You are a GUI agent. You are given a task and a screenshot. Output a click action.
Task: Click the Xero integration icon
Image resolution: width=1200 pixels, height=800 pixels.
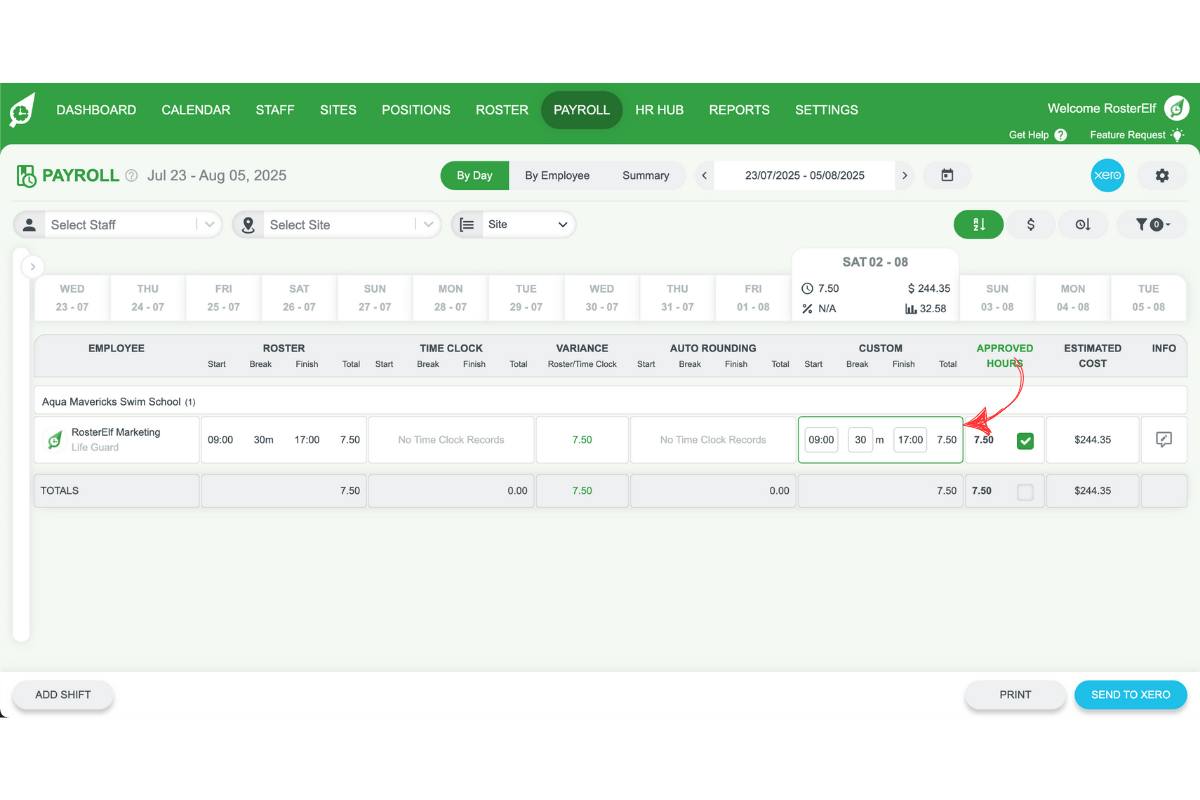point(1108,175)
